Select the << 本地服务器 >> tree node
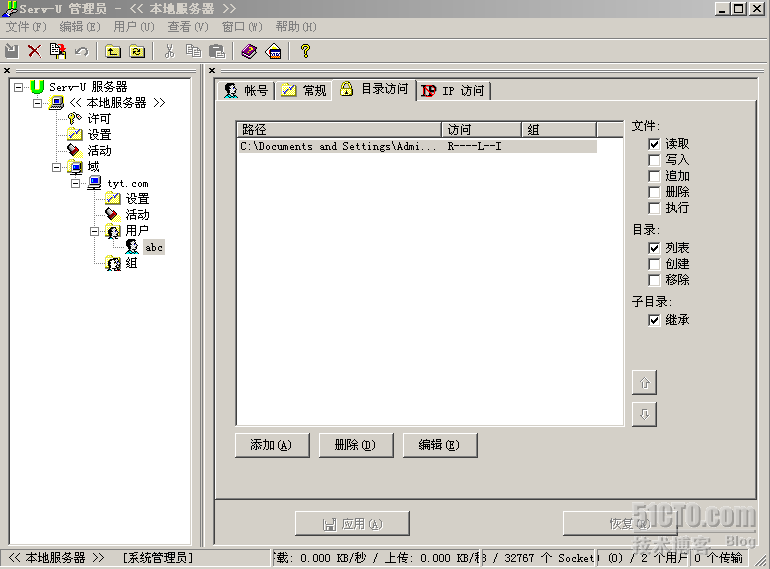 (117, 103)
